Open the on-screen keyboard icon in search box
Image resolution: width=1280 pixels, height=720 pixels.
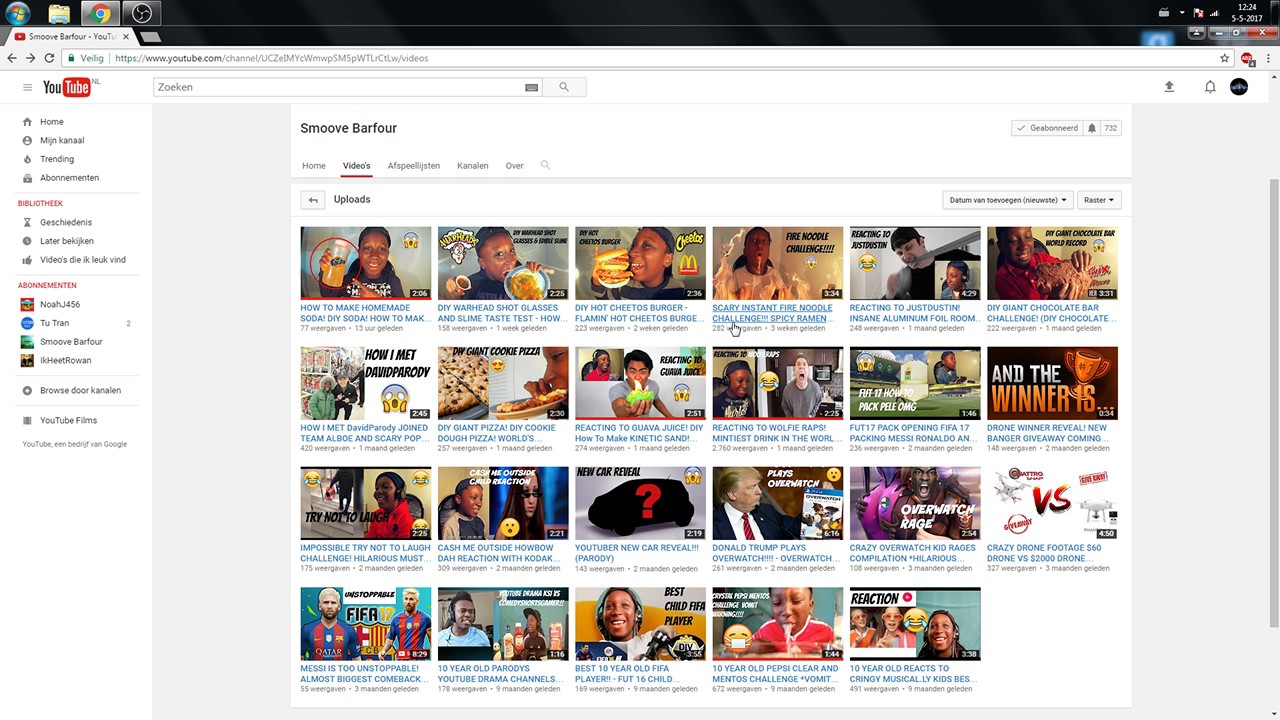[x=531, y=87]
